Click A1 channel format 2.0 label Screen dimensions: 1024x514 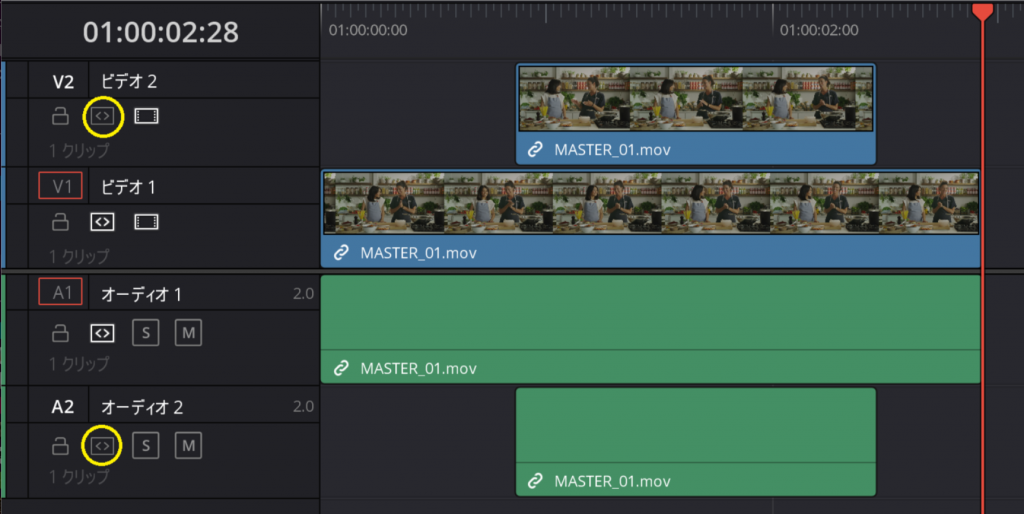(303, 294)
